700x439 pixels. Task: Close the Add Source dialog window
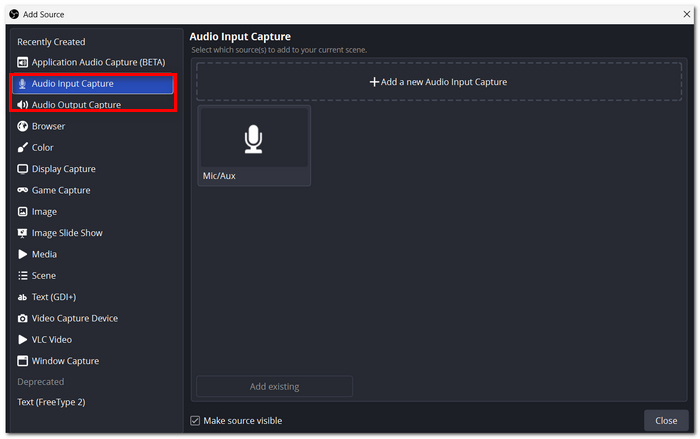[x=687, y=14]
